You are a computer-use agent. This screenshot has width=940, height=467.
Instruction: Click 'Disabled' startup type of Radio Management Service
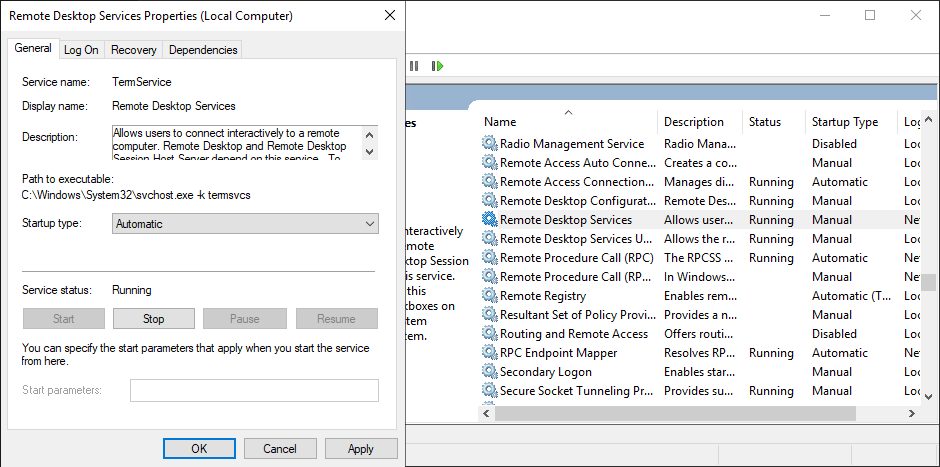(x=834, y=144)
